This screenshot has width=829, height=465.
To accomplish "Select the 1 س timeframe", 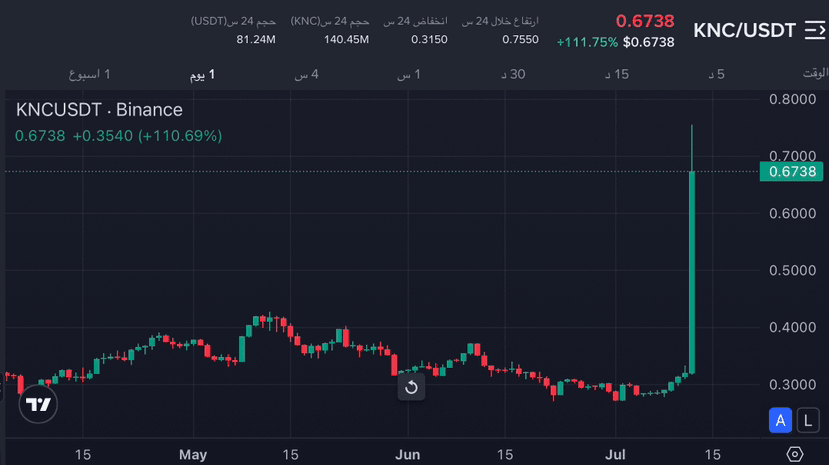I will tap(409, 75).
